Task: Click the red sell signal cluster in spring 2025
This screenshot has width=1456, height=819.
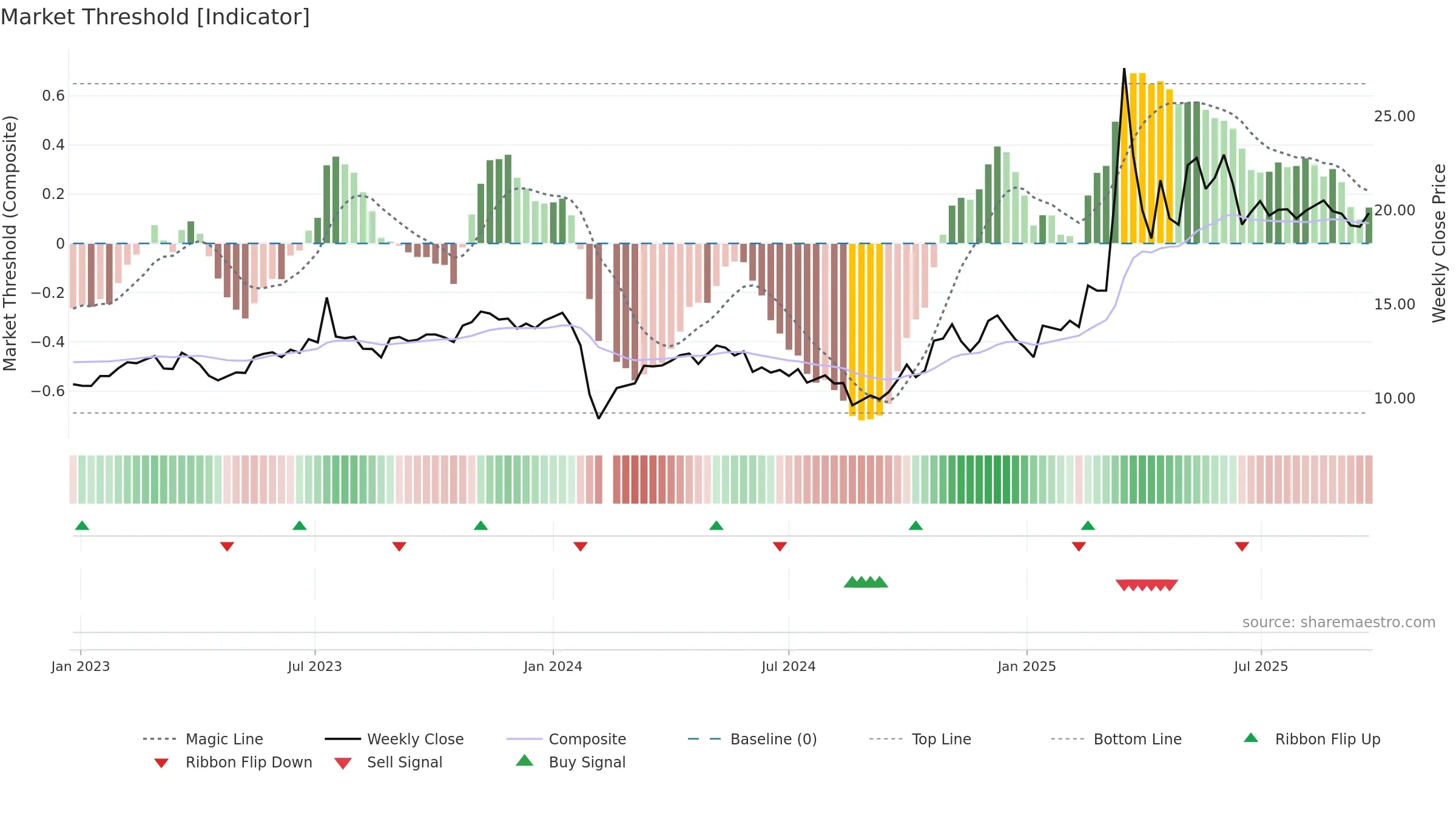Action: pyautogui.click(x=1147, y=585)
